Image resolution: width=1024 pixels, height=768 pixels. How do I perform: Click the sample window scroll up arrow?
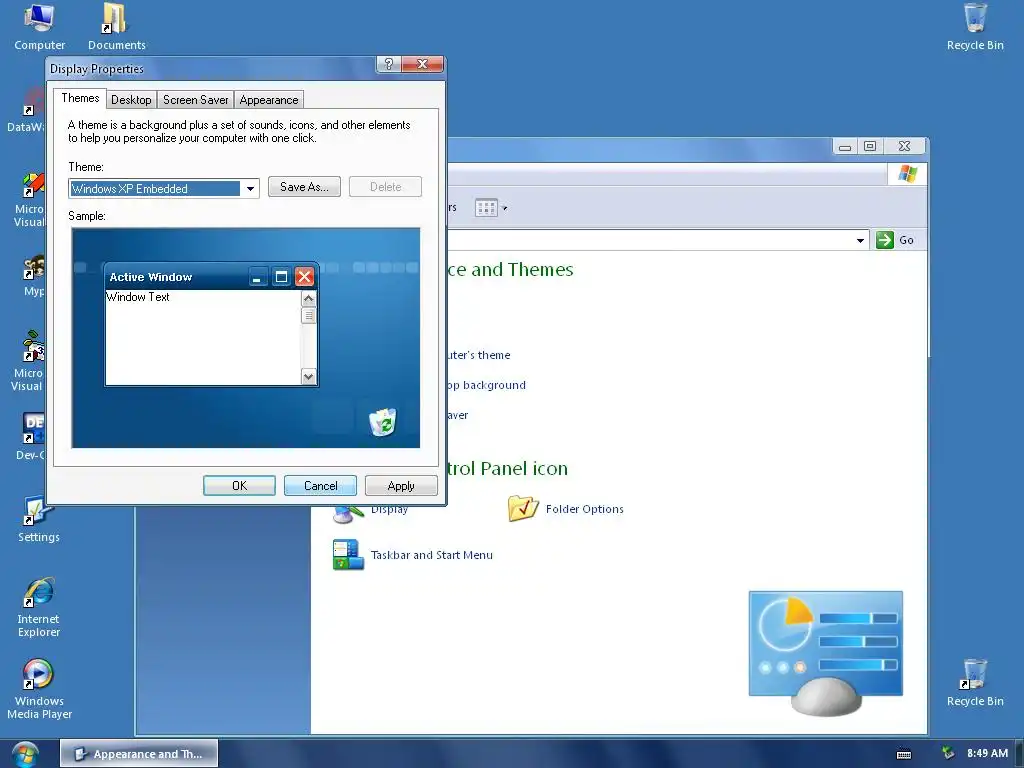[309, 298]
